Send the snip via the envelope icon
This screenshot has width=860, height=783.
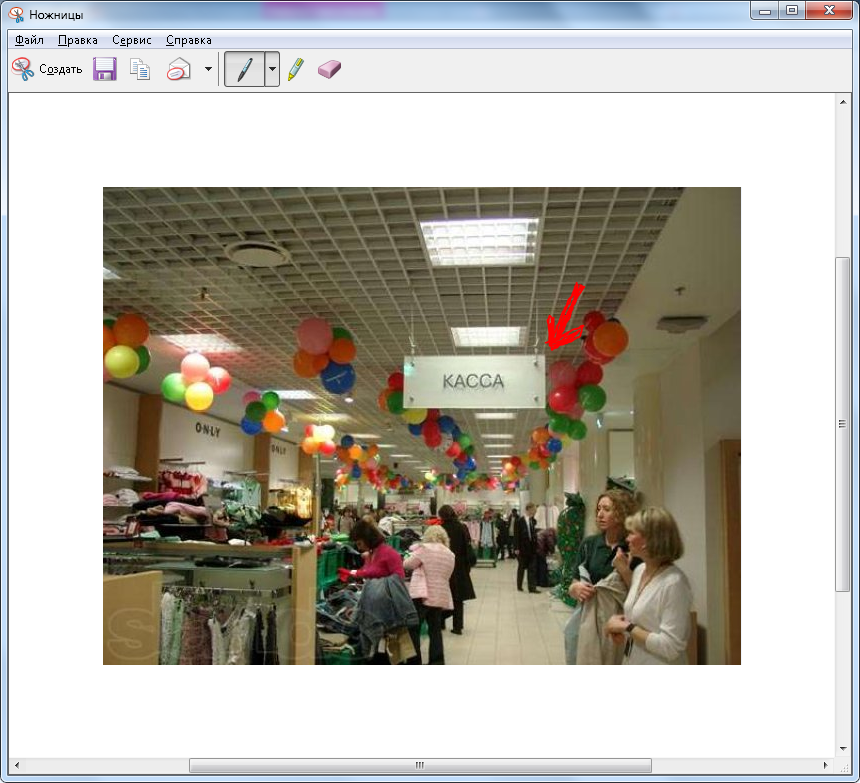(x=178, y=69)
